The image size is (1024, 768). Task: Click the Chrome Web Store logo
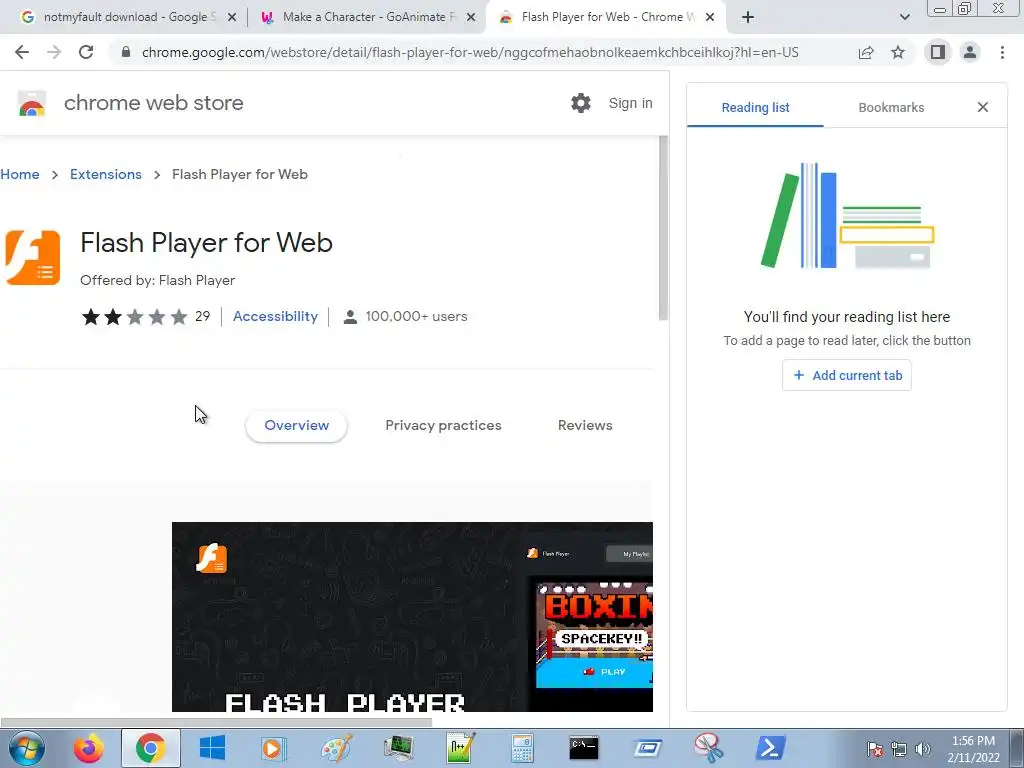point(32,104)
